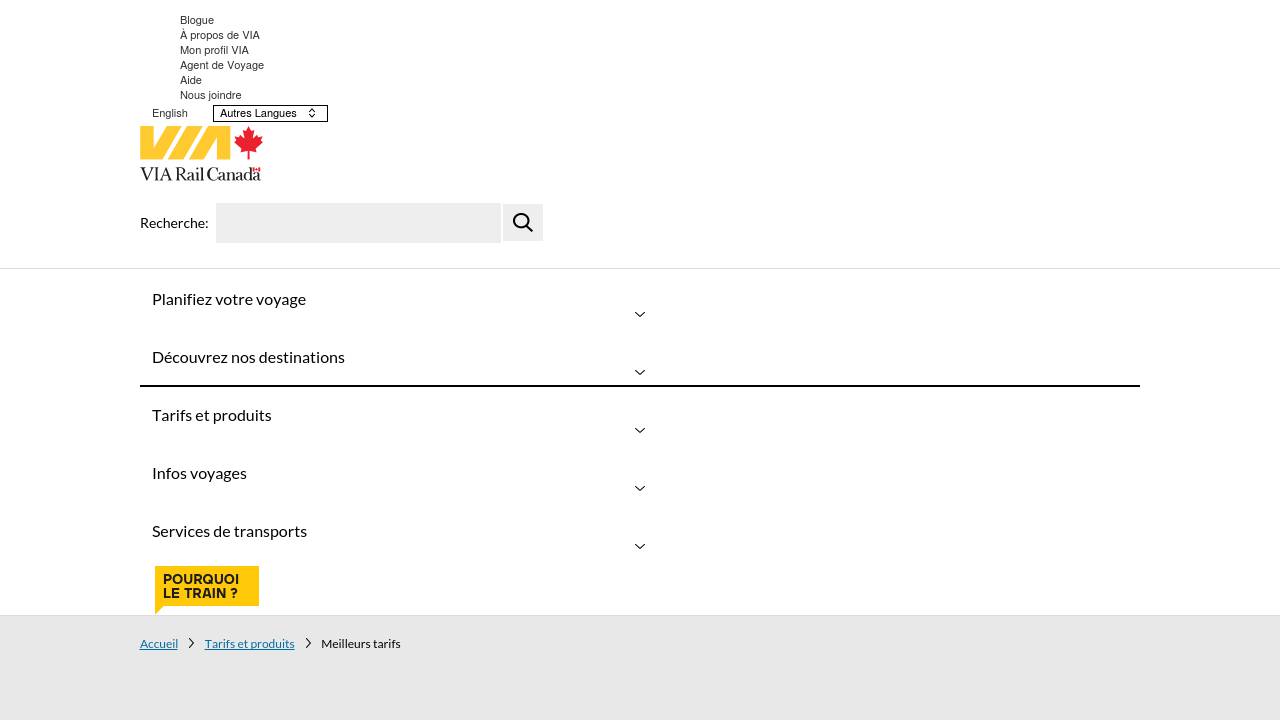Open Tarifs et produits menu
The image size is (1280, 720).
212,415
